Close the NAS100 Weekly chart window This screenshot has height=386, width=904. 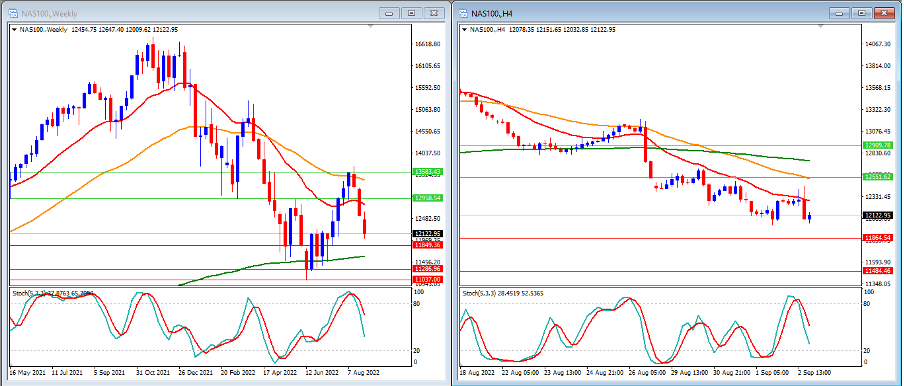(435, 13)
